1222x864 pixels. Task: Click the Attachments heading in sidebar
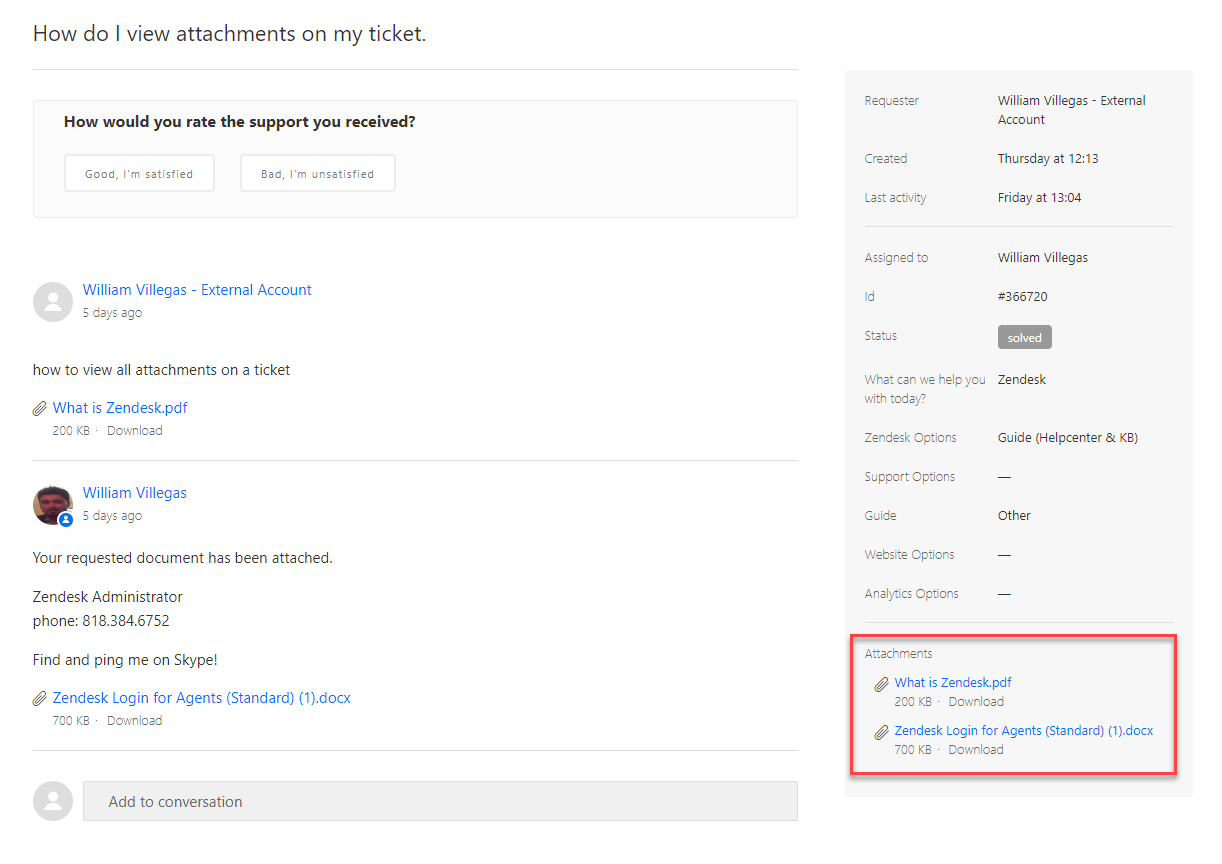coord(898,654)
